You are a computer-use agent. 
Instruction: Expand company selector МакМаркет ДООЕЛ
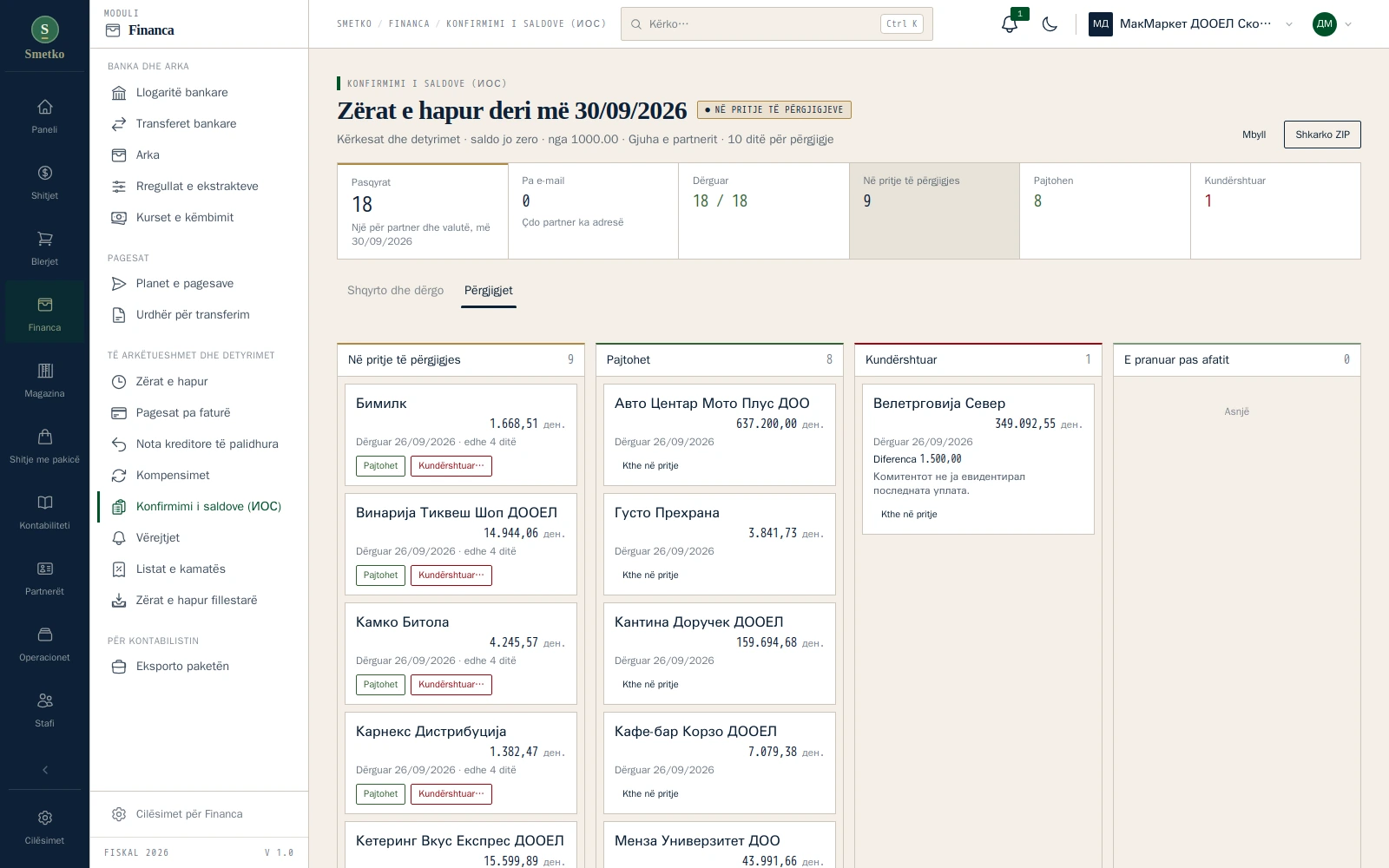(x=1191, y=24)
